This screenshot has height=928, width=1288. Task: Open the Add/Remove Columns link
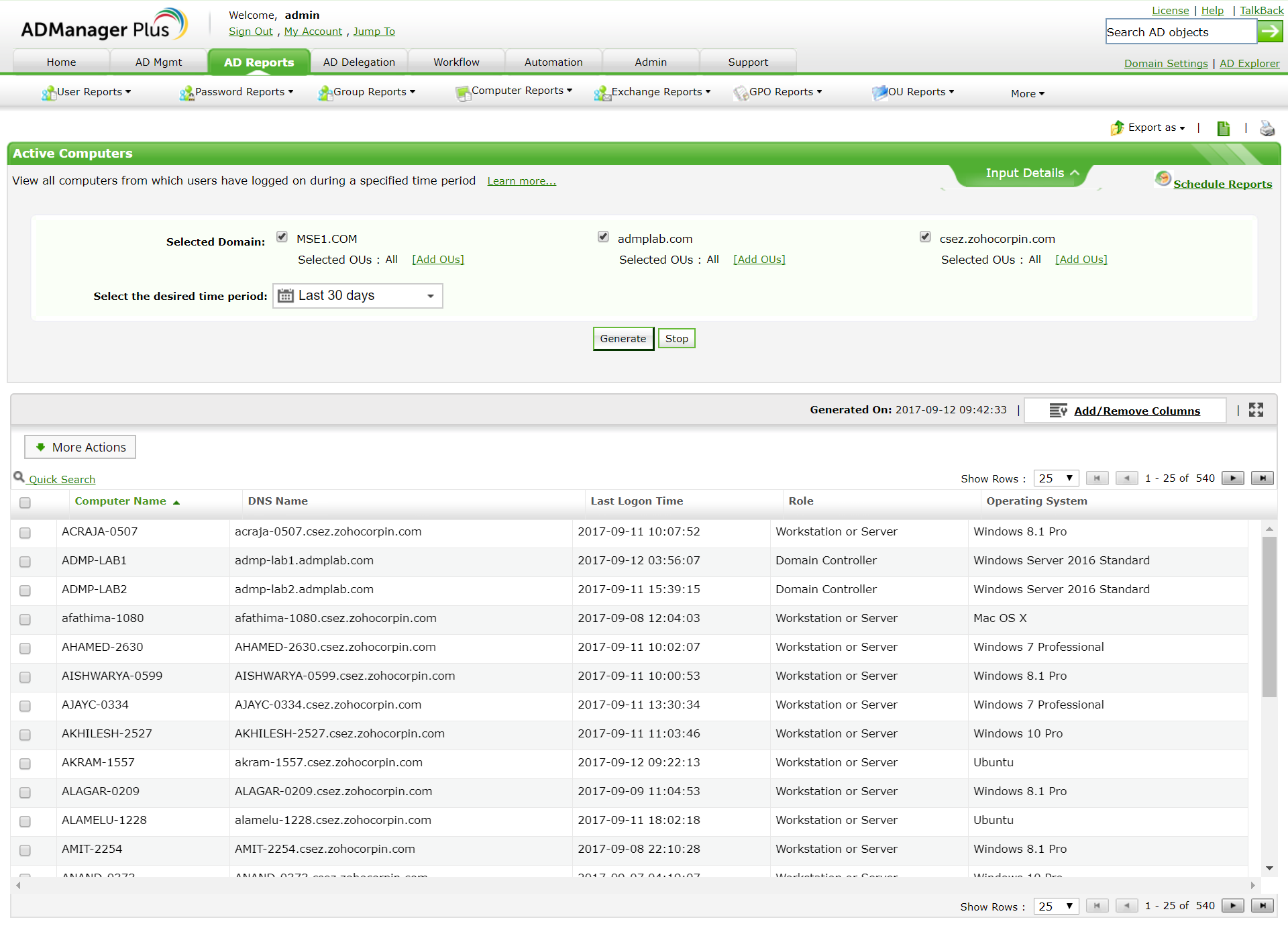pos(1136,411)
